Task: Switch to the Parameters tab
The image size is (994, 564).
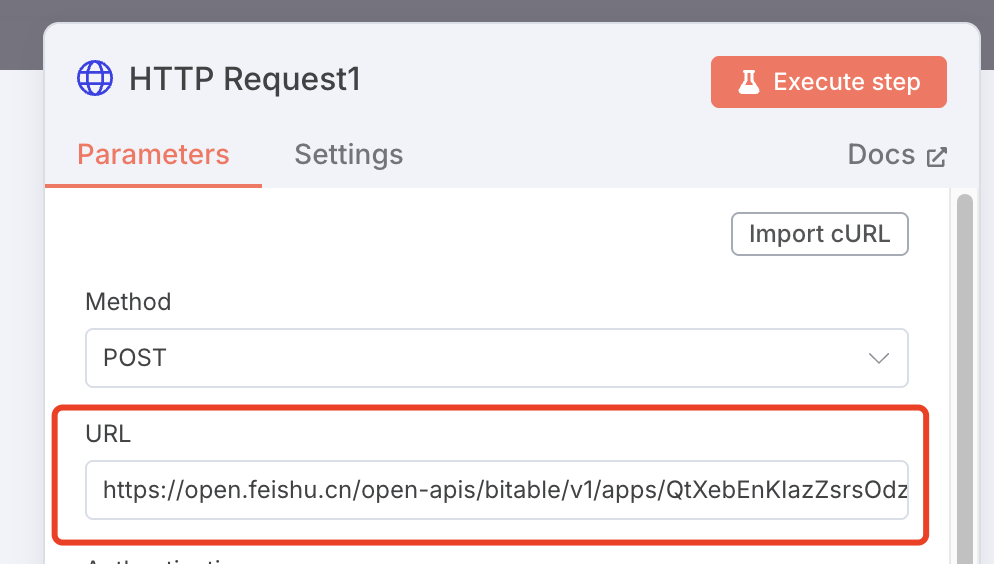Action: point(153,155)
